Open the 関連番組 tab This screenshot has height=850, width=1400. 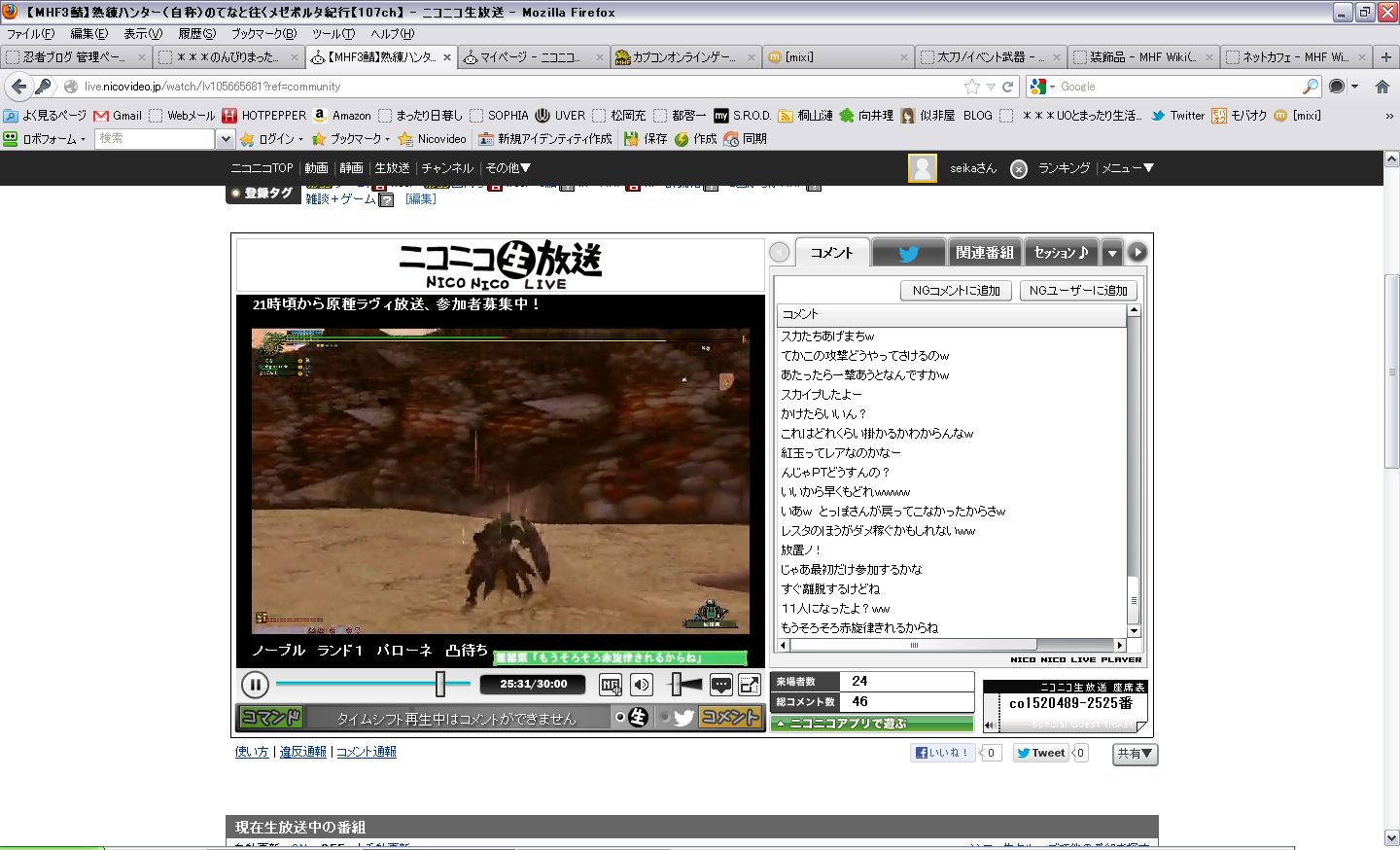tap(985, 253)
